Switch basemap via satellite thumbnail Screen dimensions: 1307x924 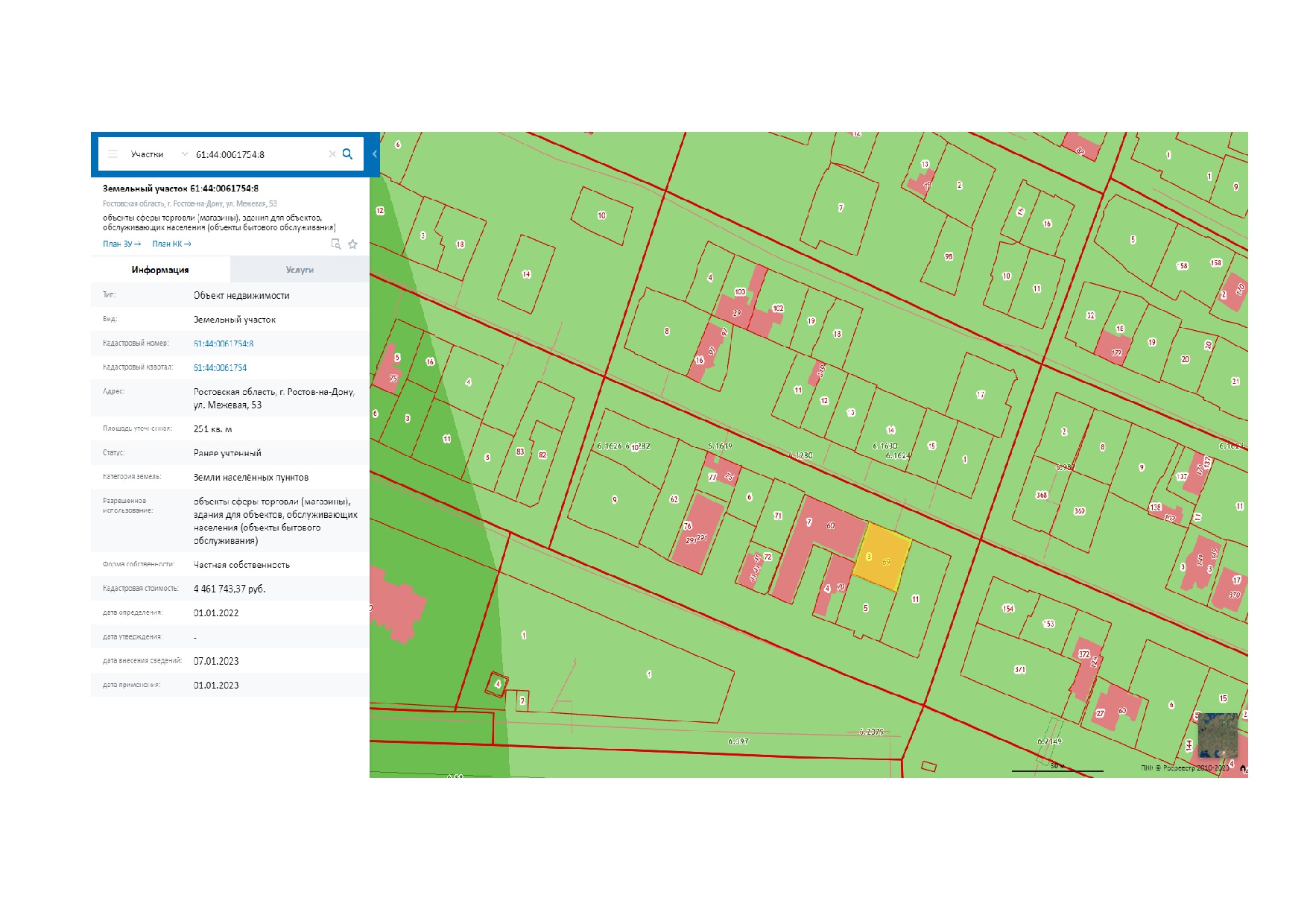(x=1218, y=734)
